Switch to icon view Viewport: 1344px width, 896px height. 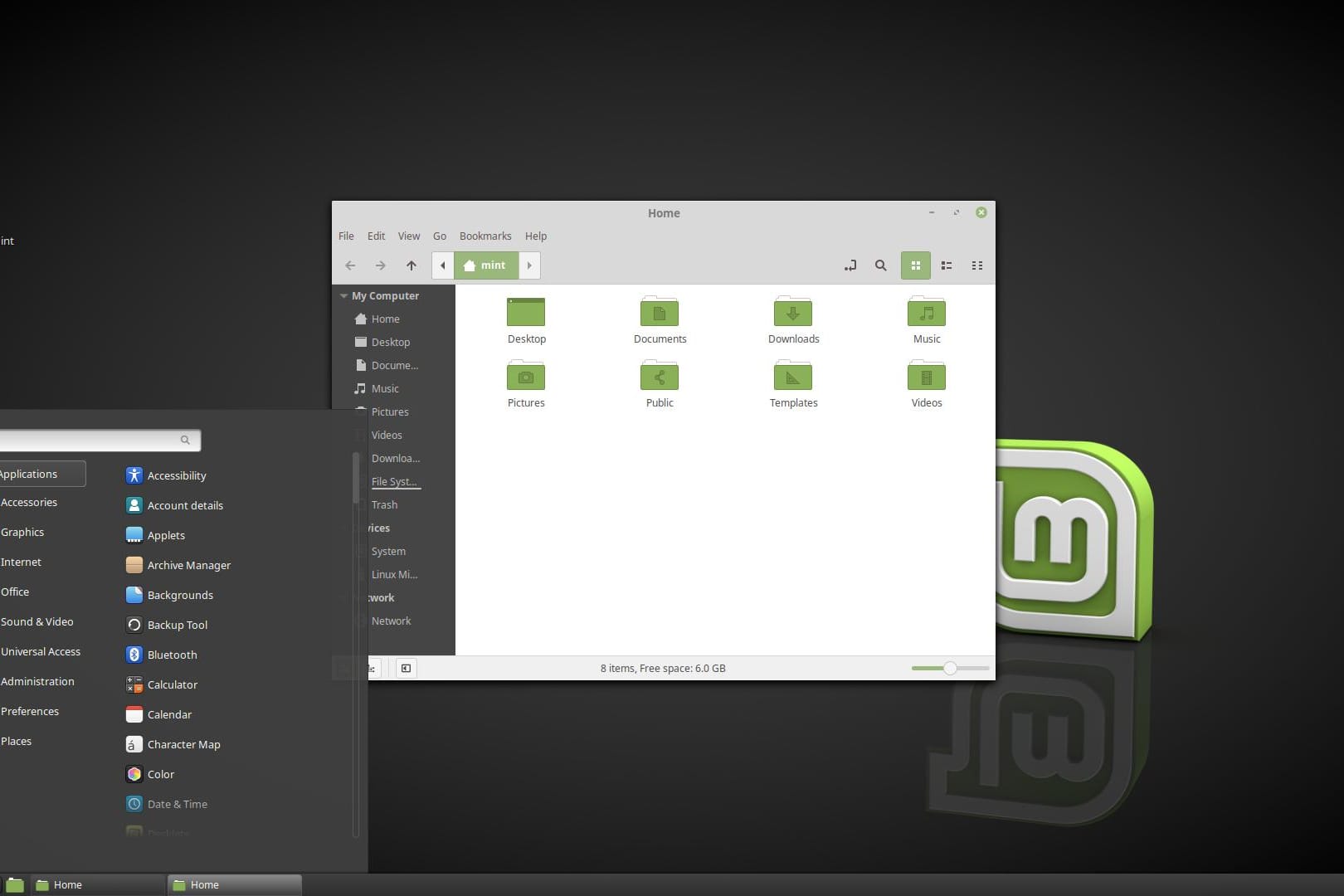click(x=916, y=265)
